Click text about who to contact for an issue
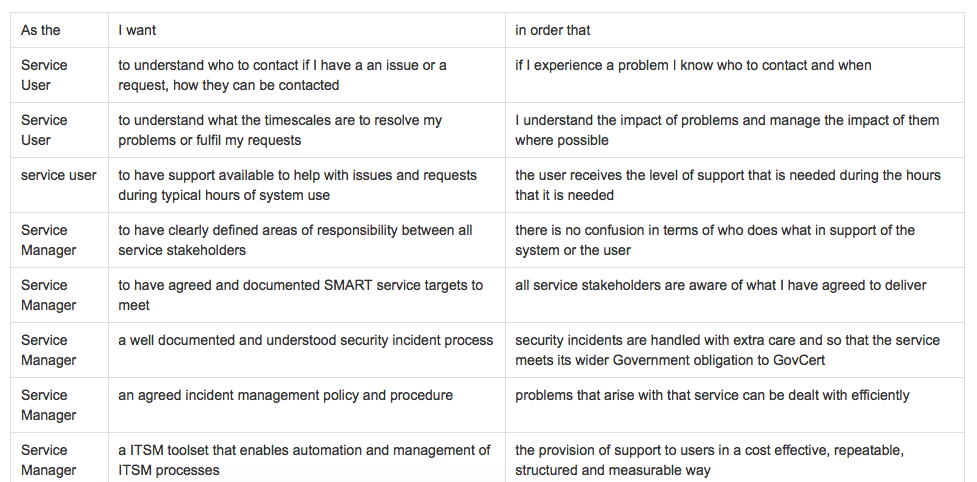 click(307, 75)
